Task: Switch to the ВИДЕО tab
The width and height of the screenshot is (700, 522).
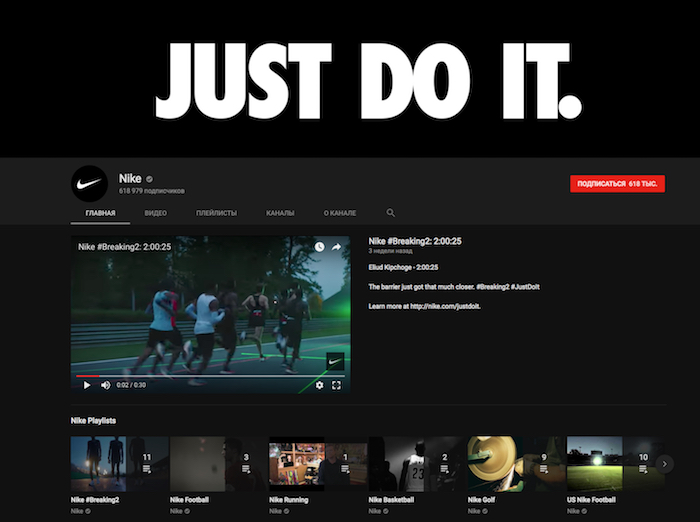Action: click(155, 213)
